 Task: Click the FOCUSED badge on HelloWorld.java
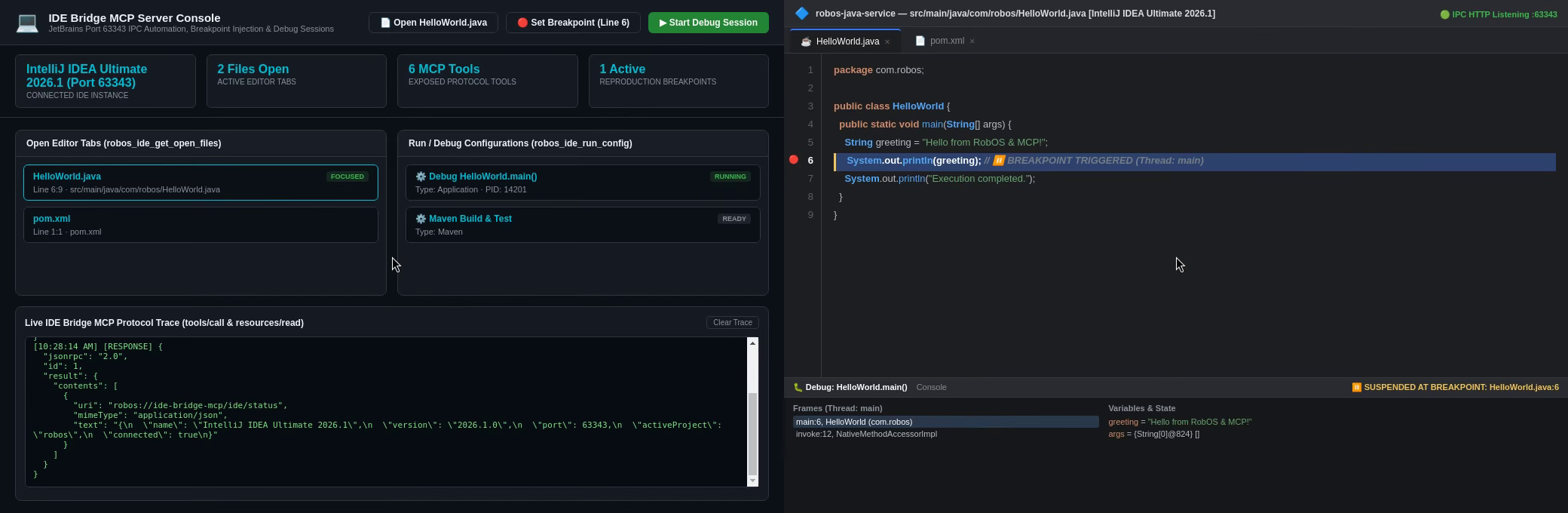[x=348, y=177]
